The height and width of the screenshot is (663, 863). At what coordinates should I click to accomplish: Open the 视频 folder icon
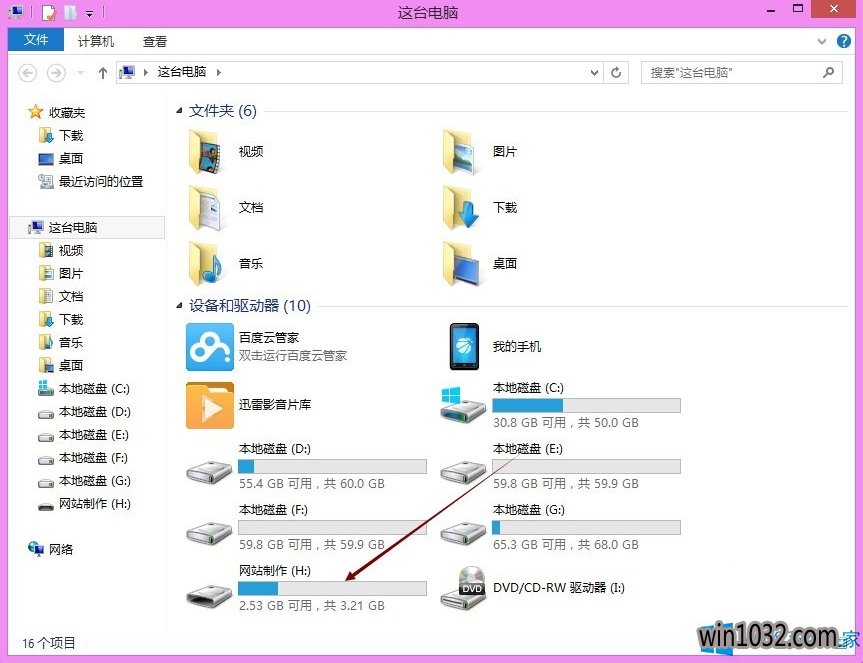[x=209, y=152]
